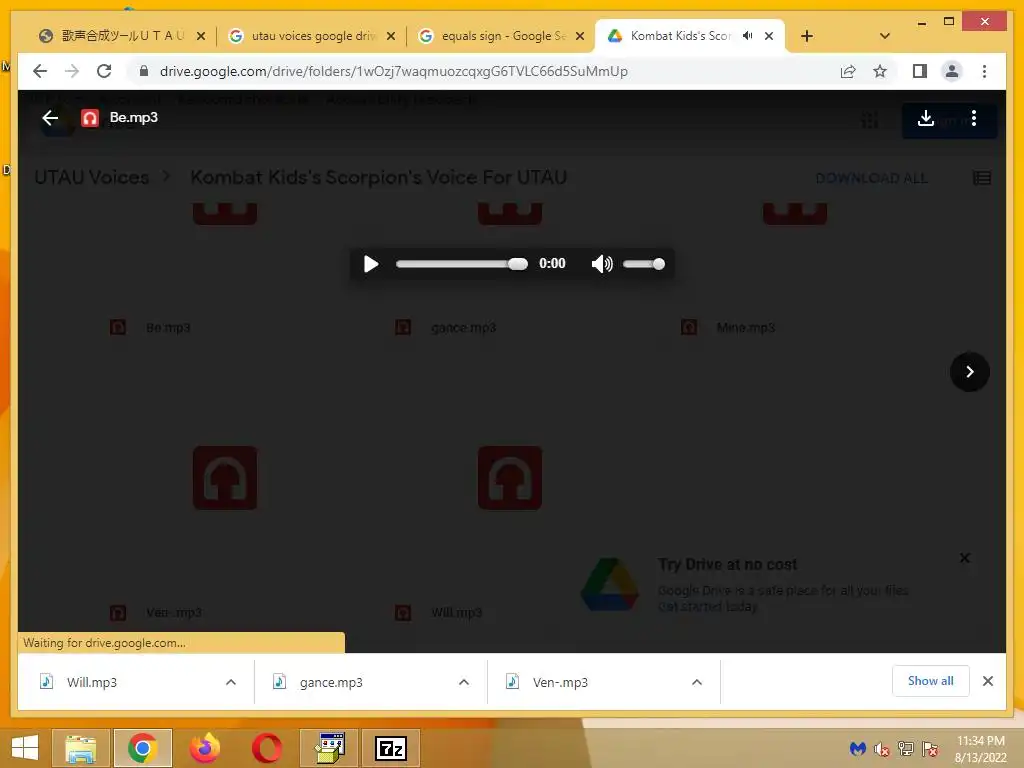Open 7-Zip from the taskbar
The image size is (1024, 768).
(x=391, y=748)
